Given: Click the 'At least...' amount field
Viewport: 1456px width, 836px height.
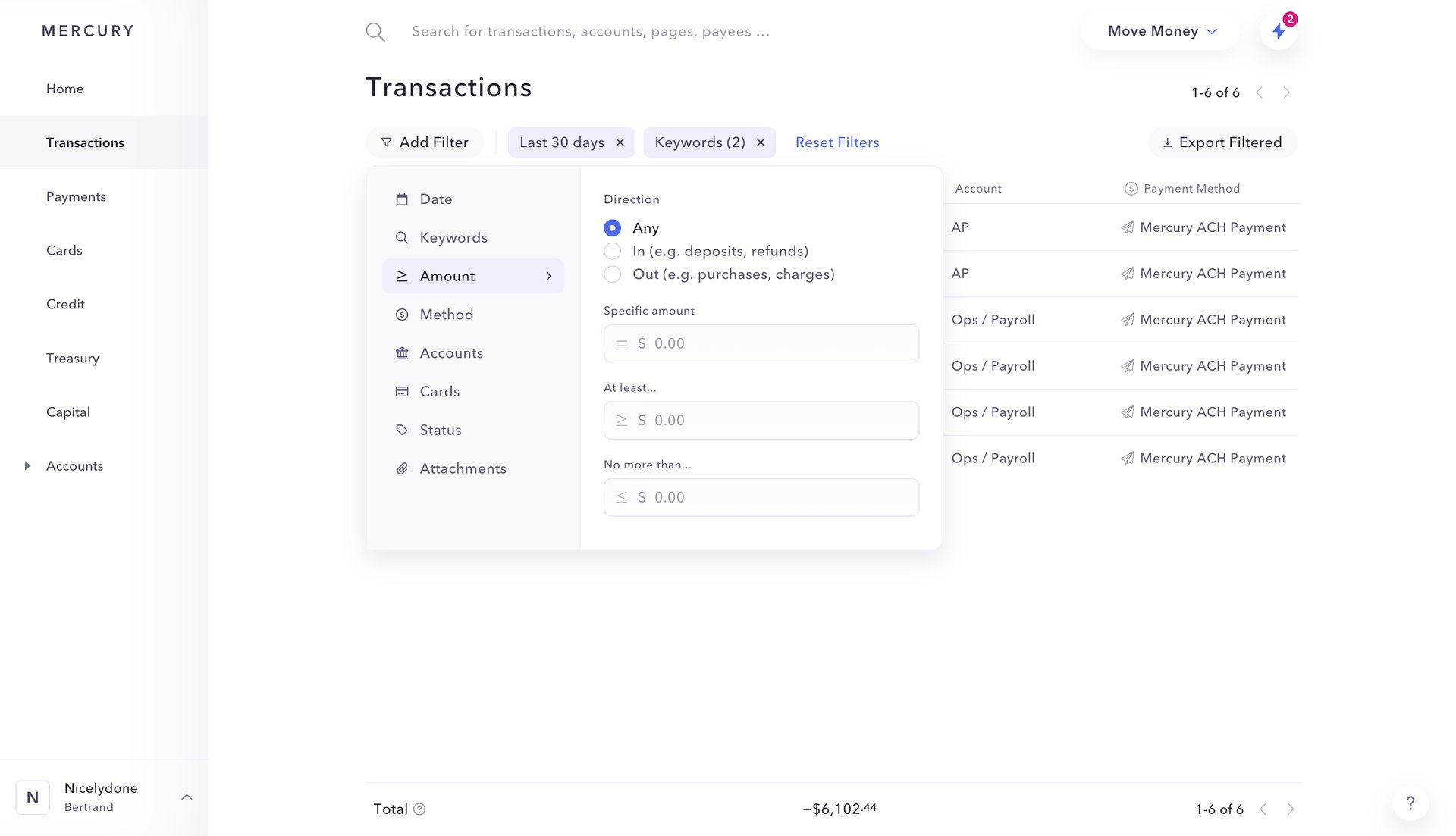Looking at the screenshot, I should (761, 420).
